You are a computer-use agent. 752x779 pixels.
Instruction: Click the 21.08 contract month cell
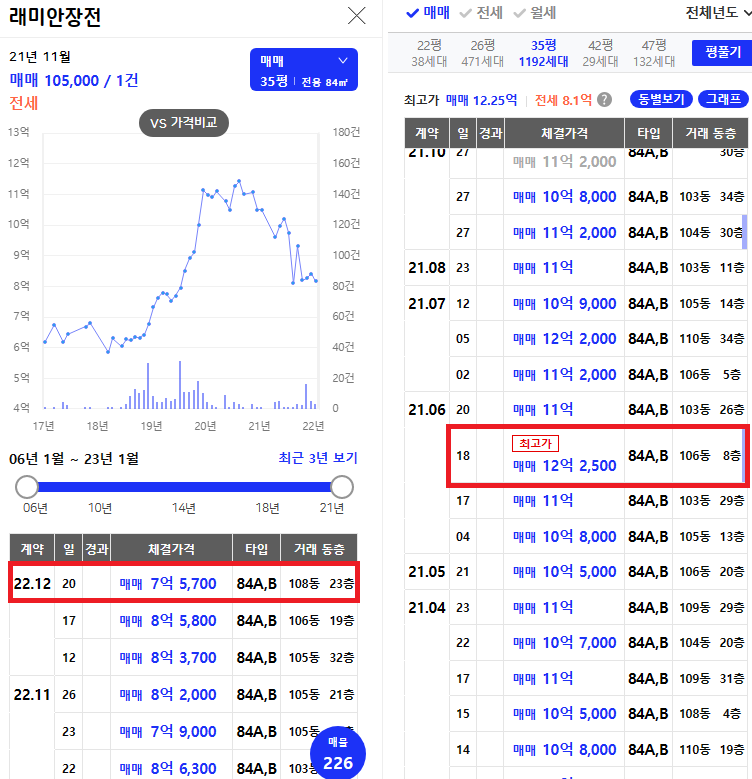click(x=427, y=268)
